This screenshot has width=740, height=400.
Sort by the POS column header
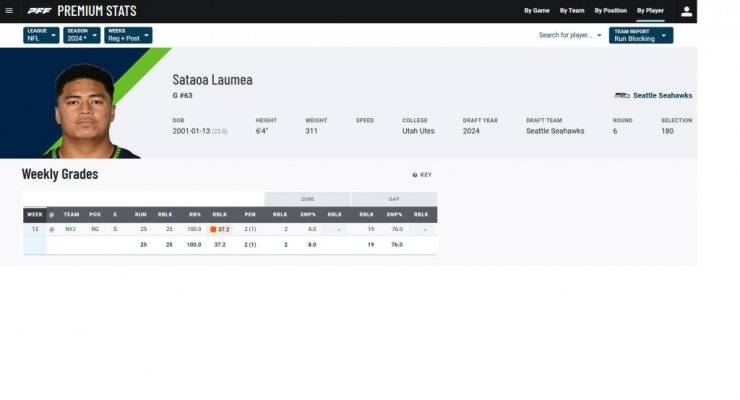point(95,215)
